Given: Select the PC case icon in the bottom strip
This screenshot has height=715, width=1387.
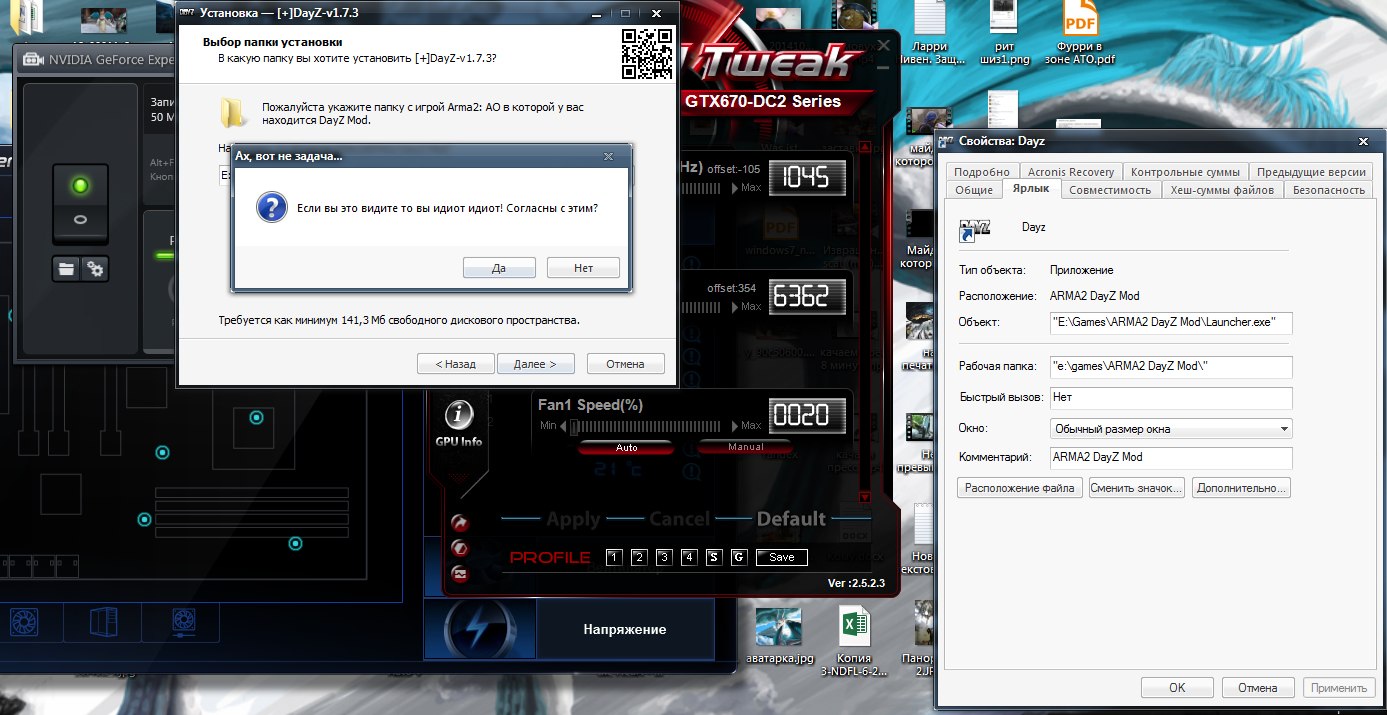Looking at the screenshot, I should (104, 624).
